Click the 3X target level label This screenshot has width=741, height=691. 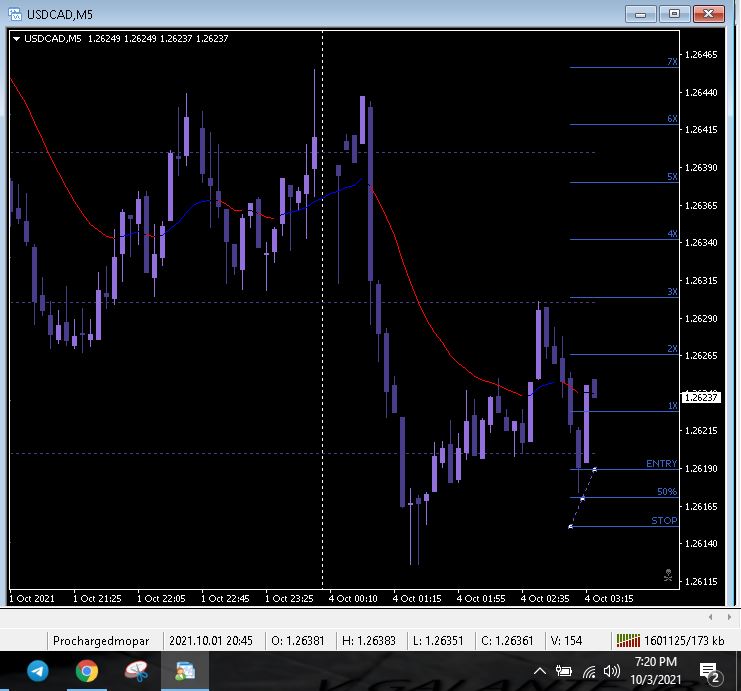tap(672, 291)
